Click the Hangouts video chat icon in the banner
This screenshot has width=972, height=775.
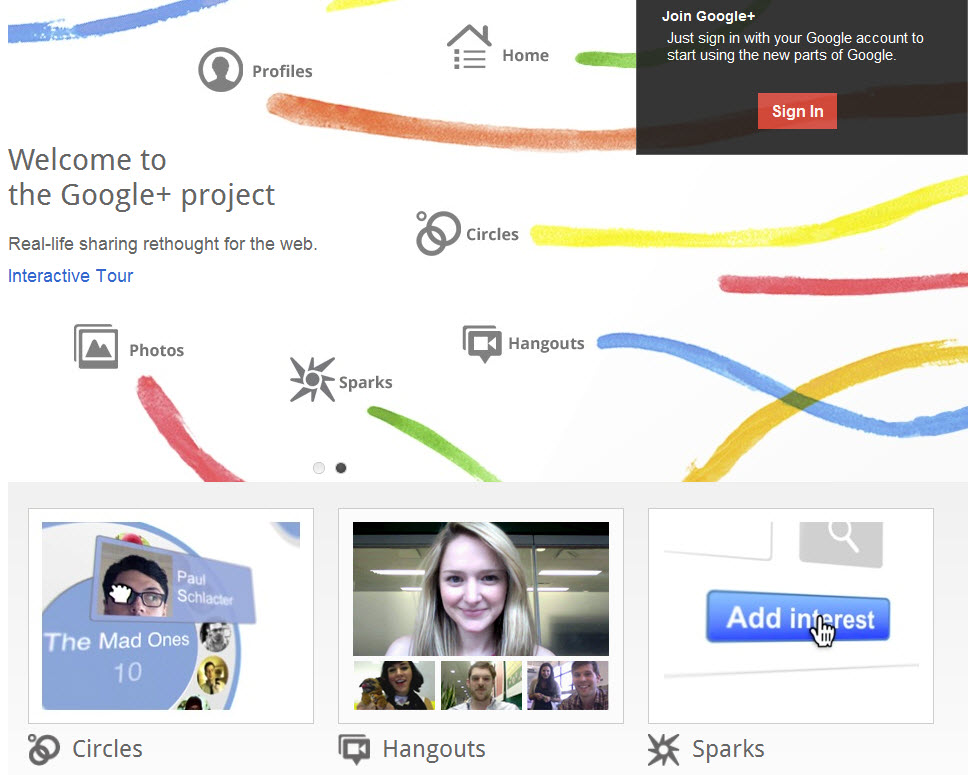482,343
